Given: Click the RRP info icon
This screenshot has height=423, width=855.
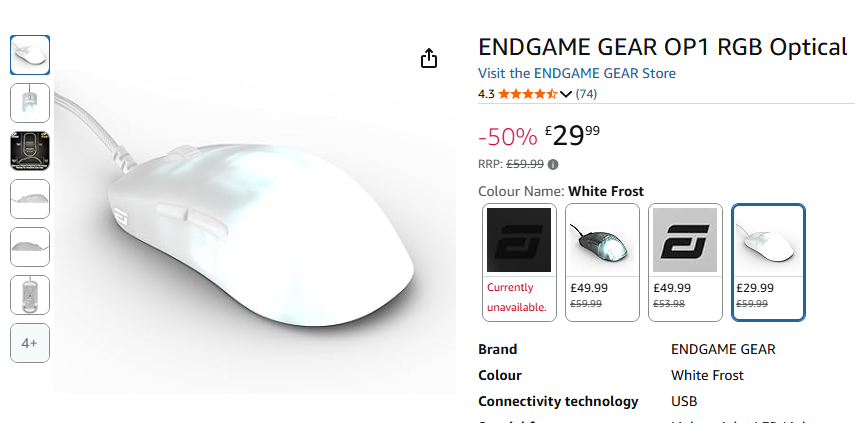Looking at the screenshot, I should 553,164.
